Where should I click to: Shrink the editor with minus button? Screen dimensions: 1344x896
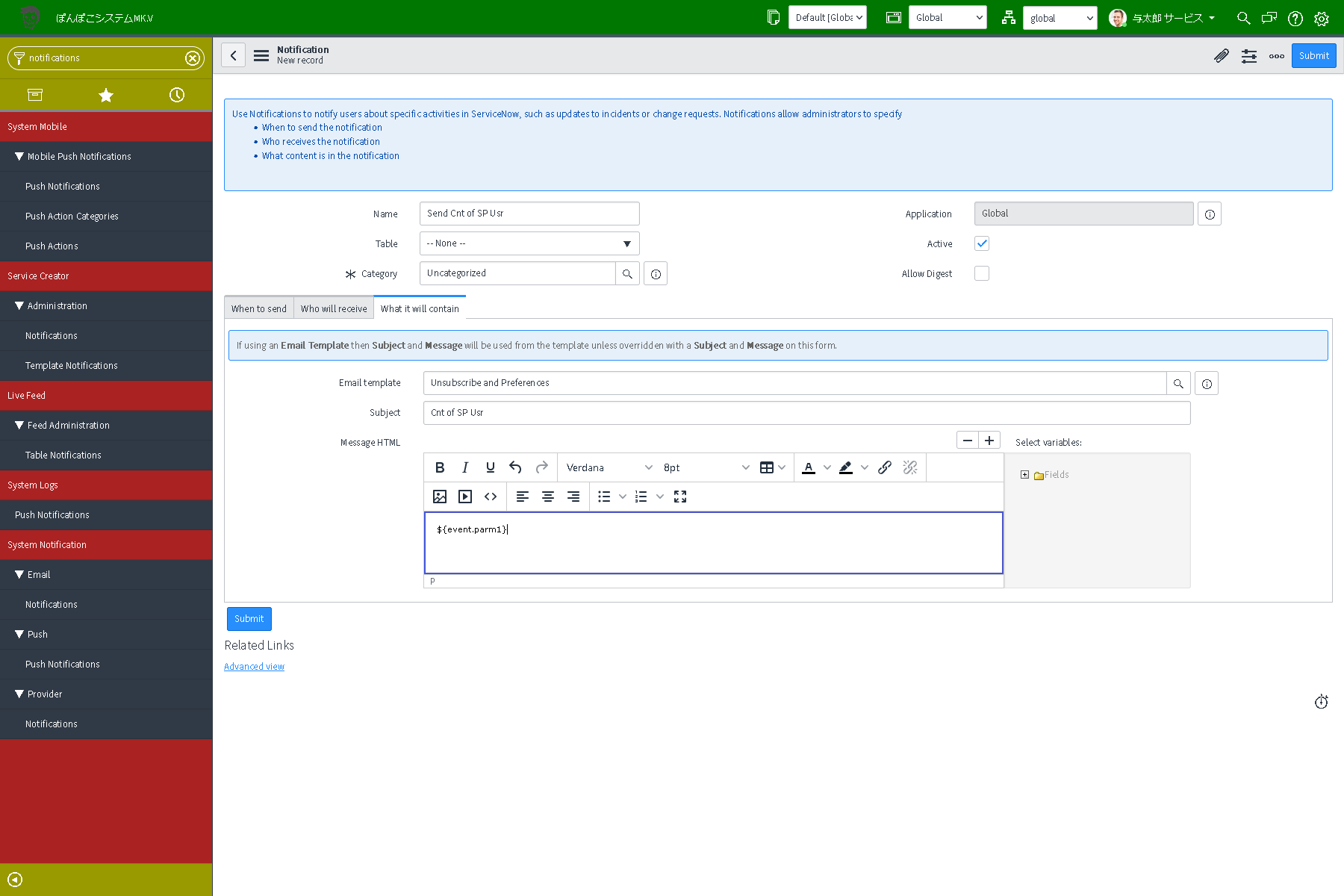tap(968, 441)
